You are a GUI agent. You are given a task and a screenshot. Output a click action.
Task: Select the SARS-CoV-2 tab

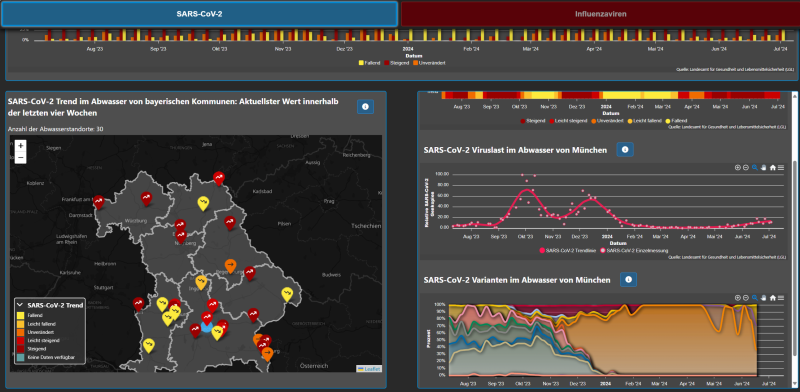click(199, 14)
